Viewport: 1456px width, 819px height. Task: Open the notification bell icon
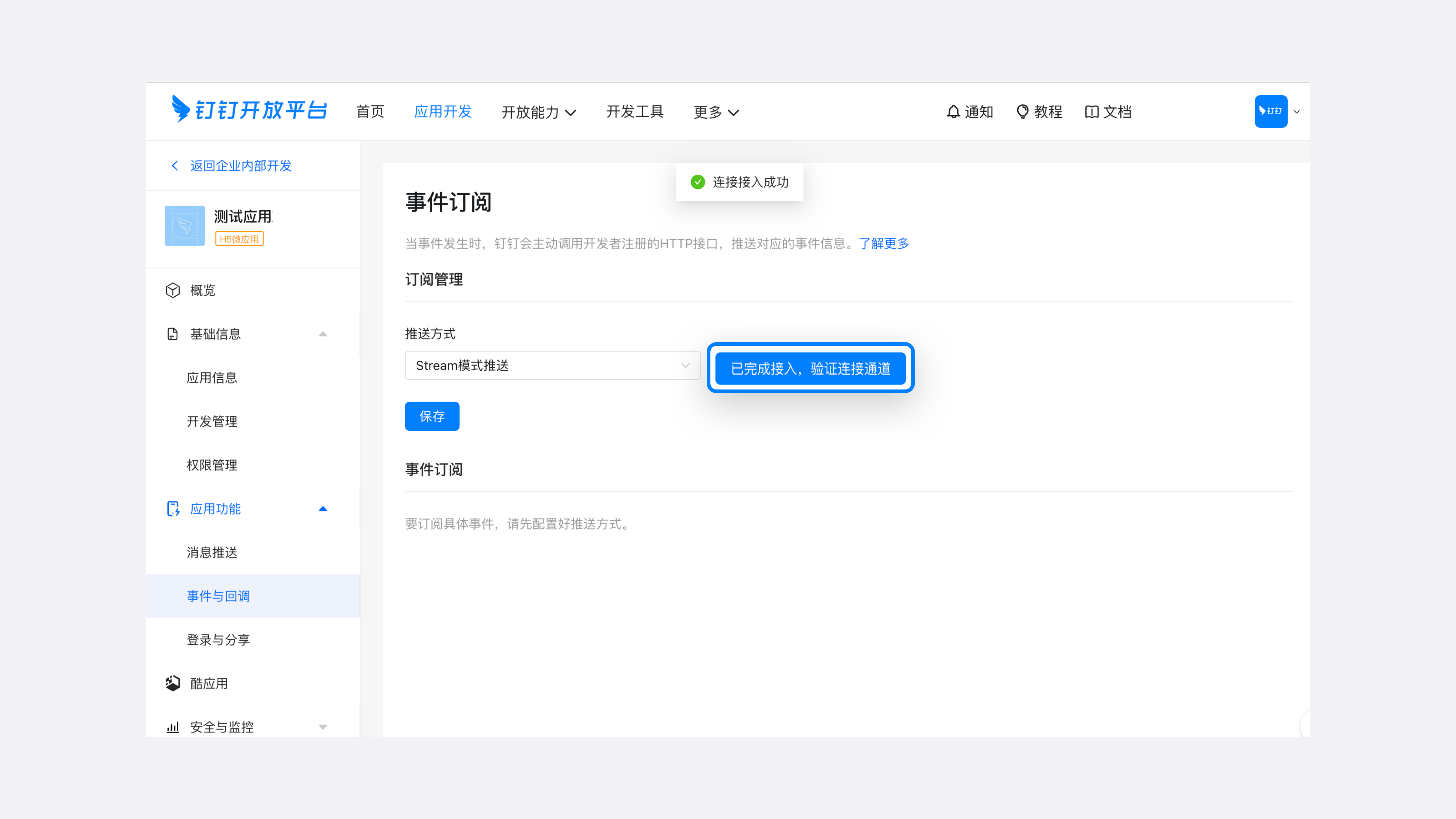[953, 112]
